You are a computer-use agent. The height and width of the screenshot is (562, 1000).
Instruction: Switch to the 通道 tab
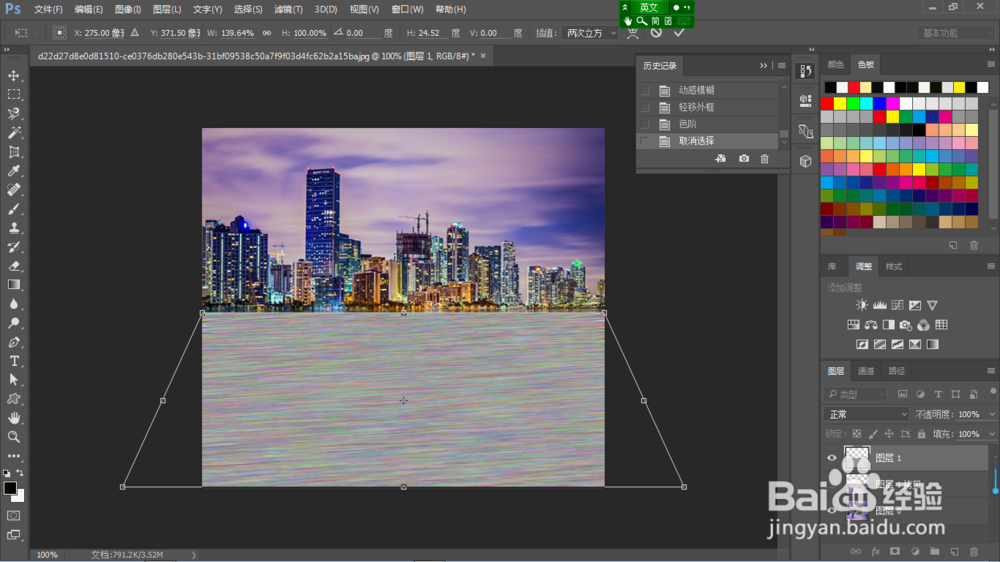(865, 371)
